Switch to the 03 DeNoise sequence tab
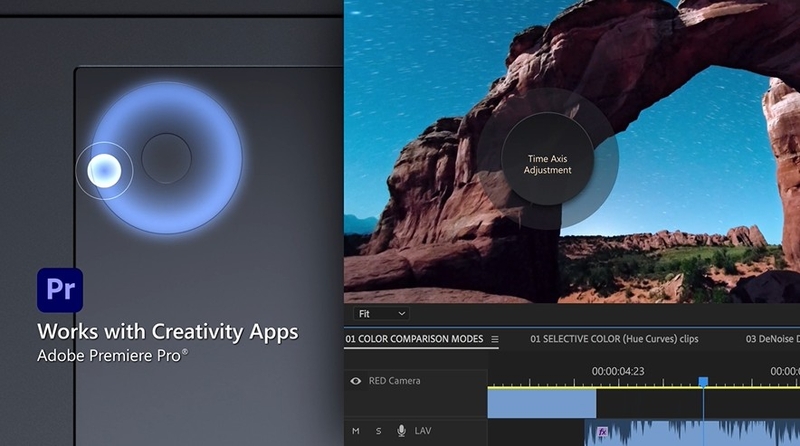Viewport: 800px width, 446px height. 772,339
